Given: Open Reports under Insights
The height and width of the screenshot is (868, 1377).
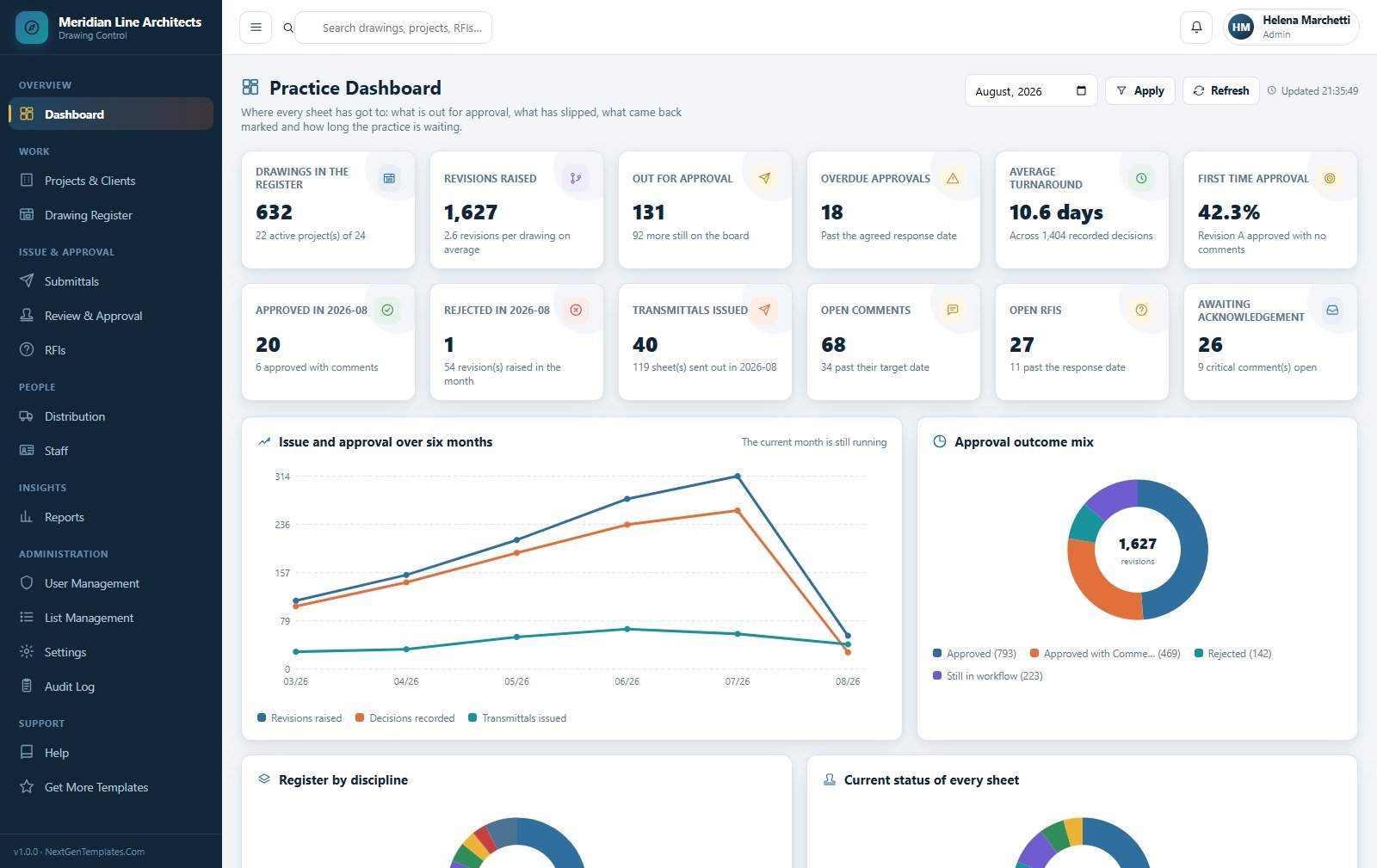Looking at the screenshot, I should pos(111,517).
